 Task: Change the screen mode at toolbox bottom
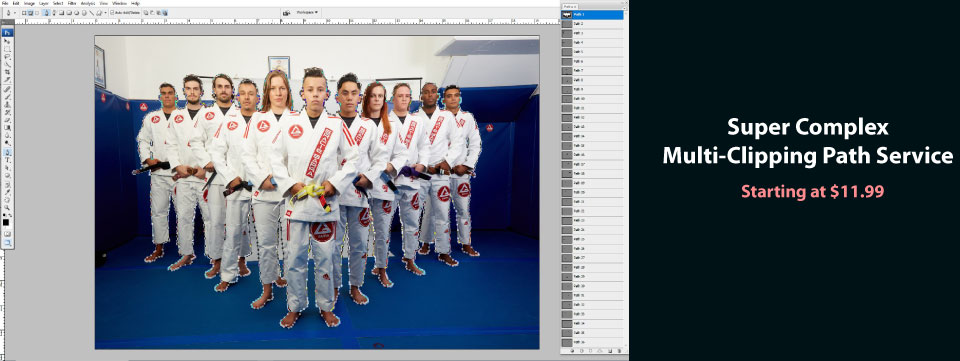tap(7, 243)
